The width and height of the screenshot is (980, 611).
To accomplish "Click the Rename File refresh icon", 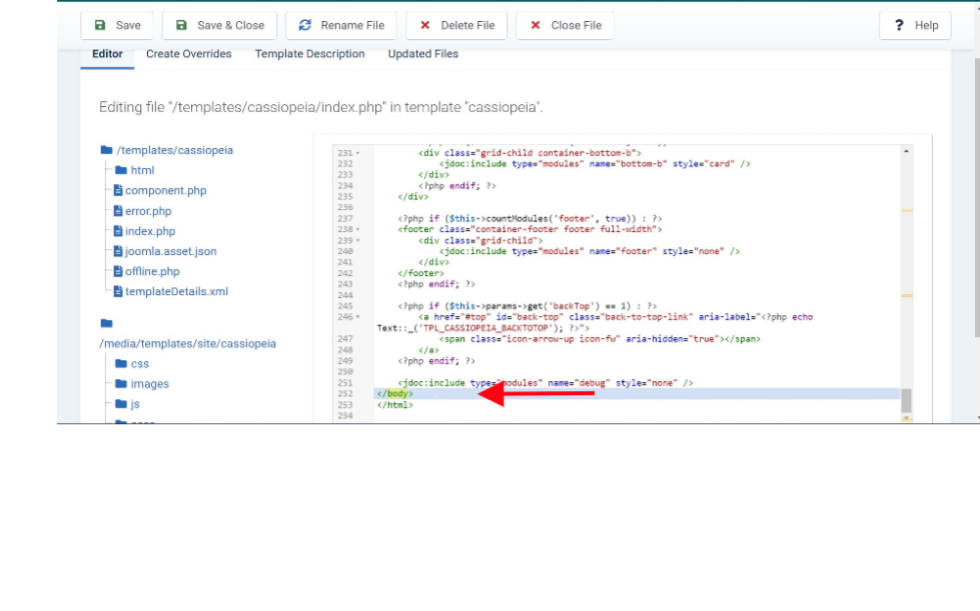I will tap(305, 25).
